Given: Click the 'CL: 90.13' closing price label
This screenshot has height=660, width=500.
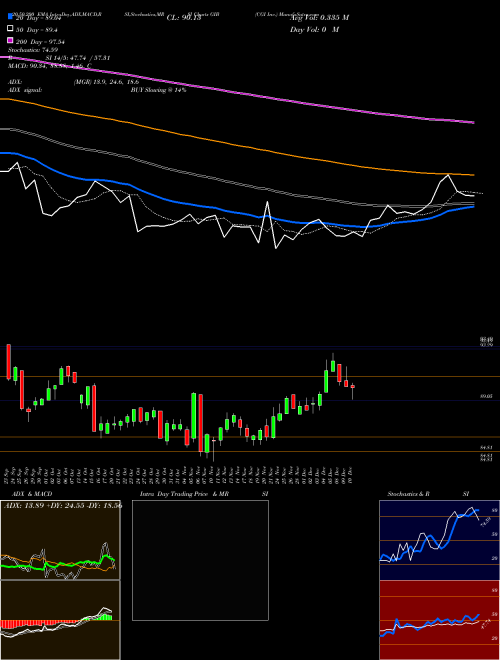Looking at the screenshot, I should (x=184, y=18).
